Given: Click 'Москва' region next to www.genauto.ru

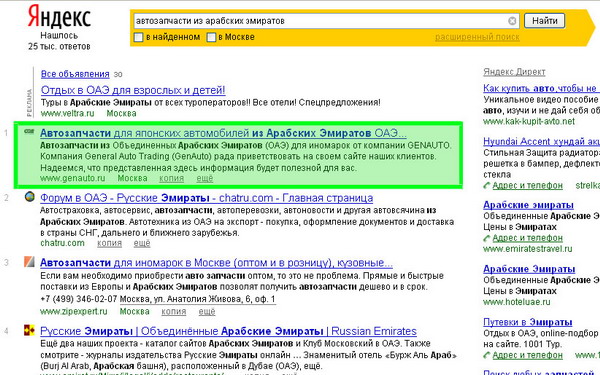Looking at the screenshot, I should click(x=132, y=178).
